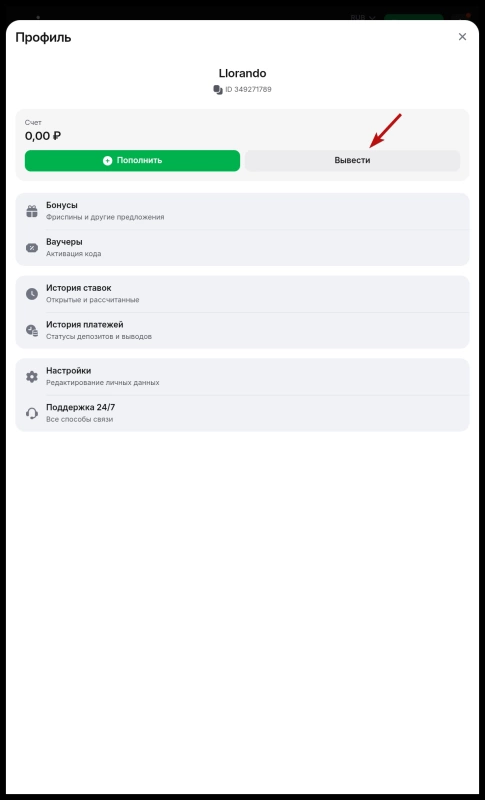Click the Настройки gear icon
Image resolution: width=485 pixels, height=800 pixels.
pos(32,377)
